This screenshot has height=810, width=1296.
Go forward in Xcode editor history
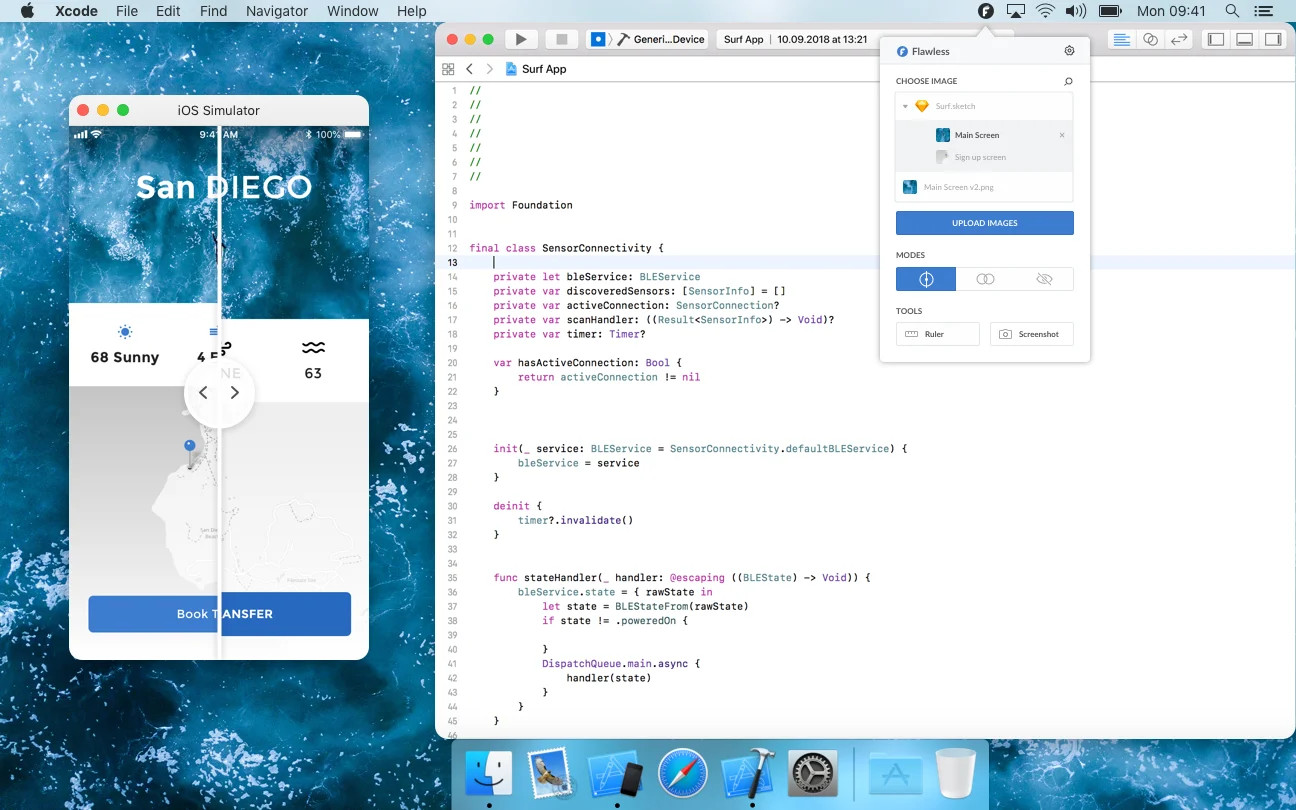(489, 69)
